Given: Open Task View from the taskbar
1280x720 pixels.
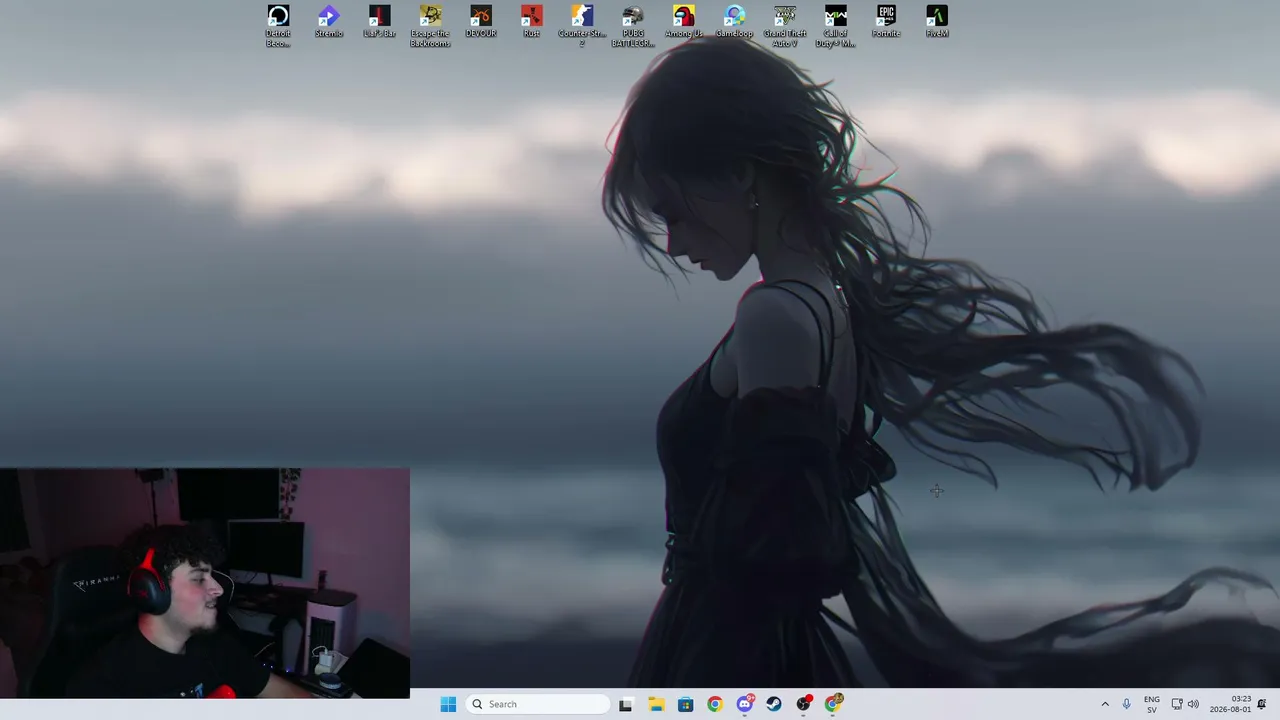Looking at the screenshot, I should point(625,704).
